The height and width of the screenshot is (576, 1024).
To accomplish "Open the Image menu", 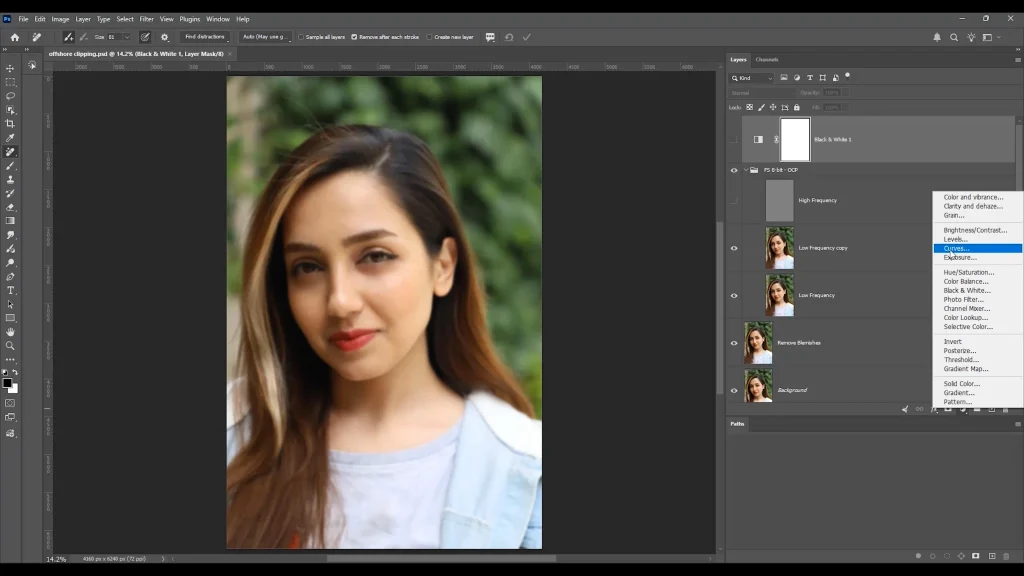I will 60,19.
